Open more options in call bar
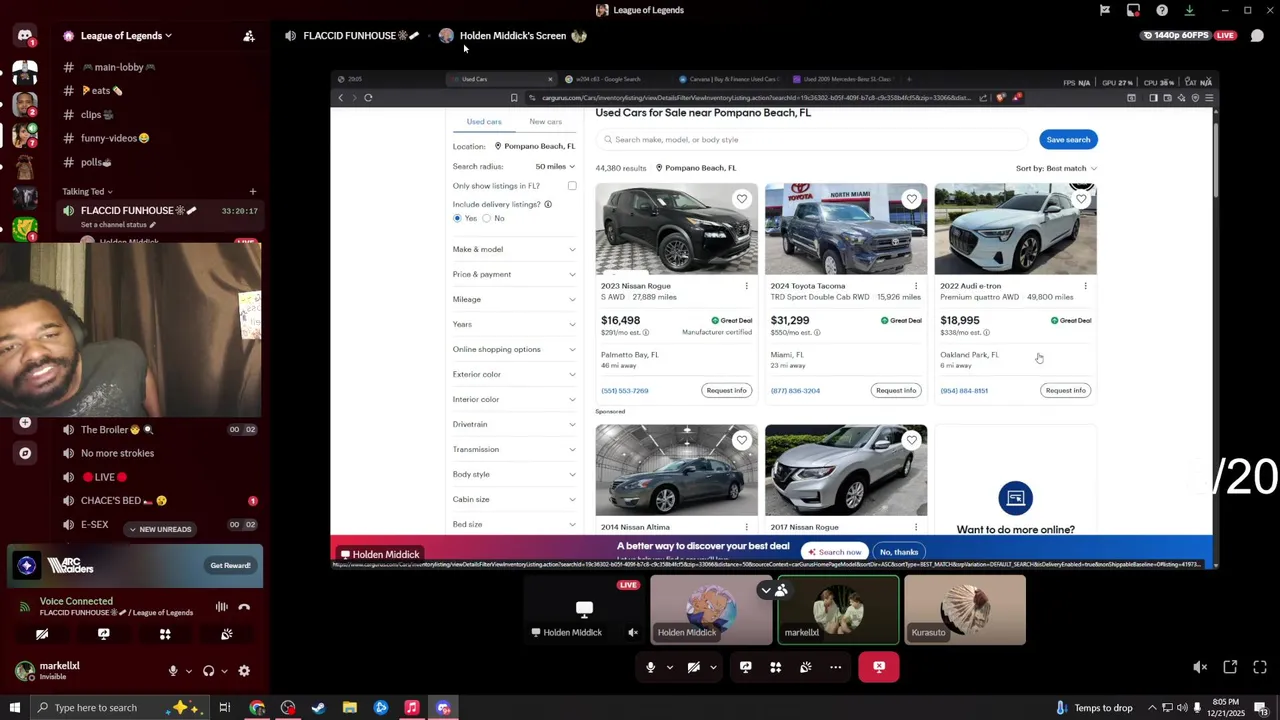The height and width of the screenshot is (720, 1280). [x=835, y=667]
